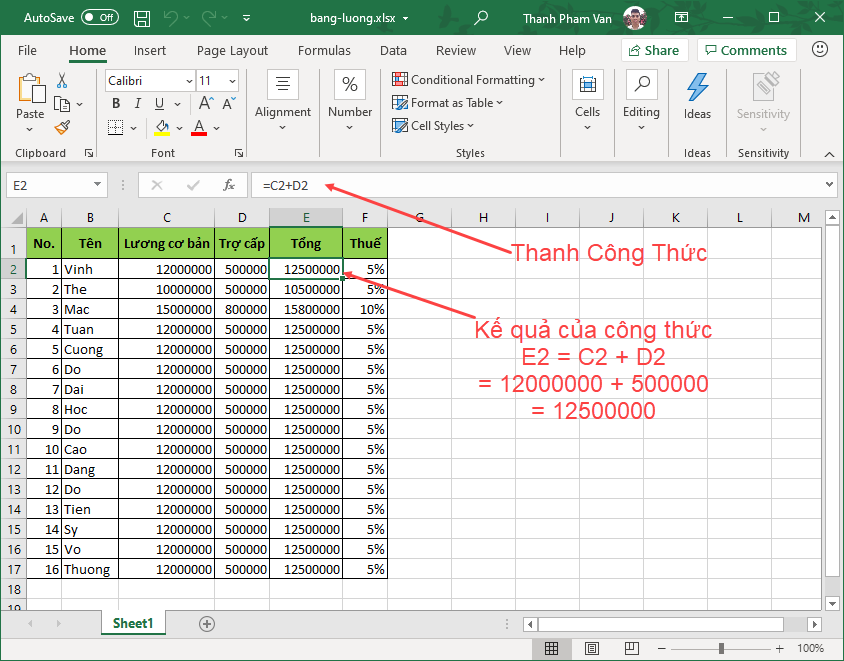Open the File tab
This screenshot has height=661, width=844.
(x=27, y=51)
